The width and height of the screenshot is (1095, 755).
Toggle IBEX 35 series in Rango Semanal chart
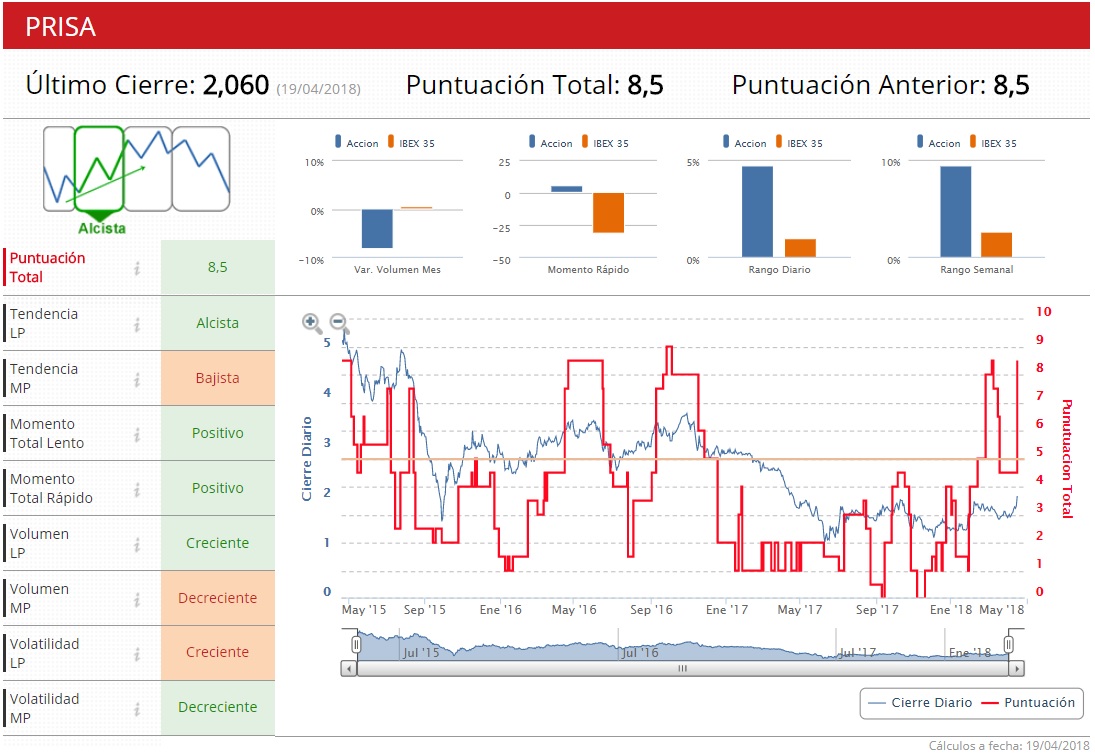(994, 142)
